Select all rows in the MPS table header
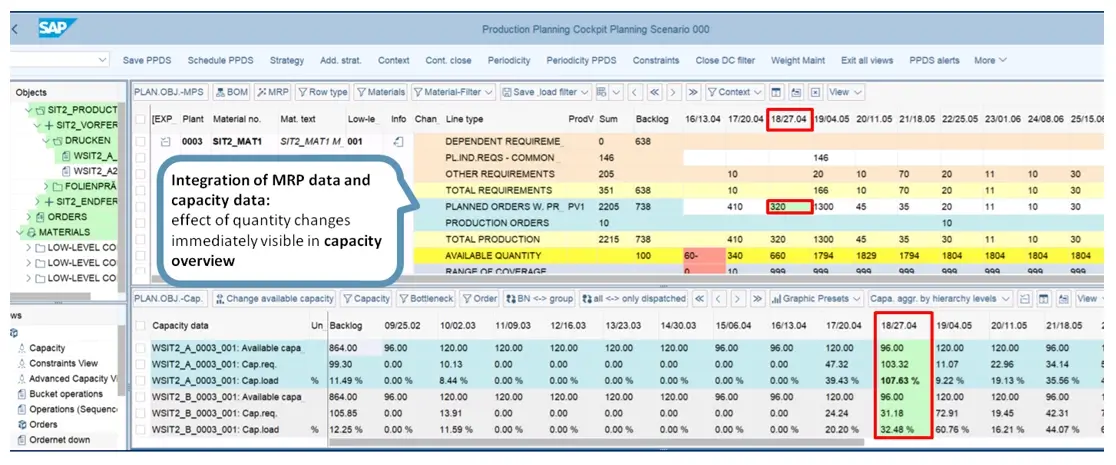The image size is (1116, 465). 141,119
